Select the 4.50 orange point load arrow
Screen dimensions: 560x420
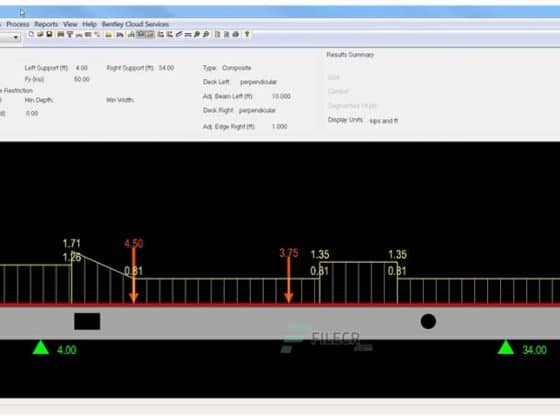pyautogui.click(x=134, y=275)
